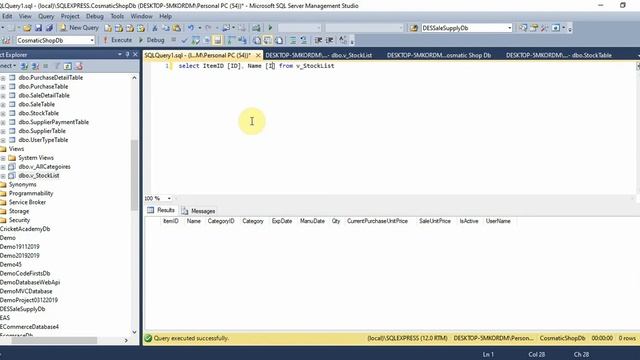The image size is (640, 360).
Task: Click the green Start arrow icon
Action: point(270,28)
